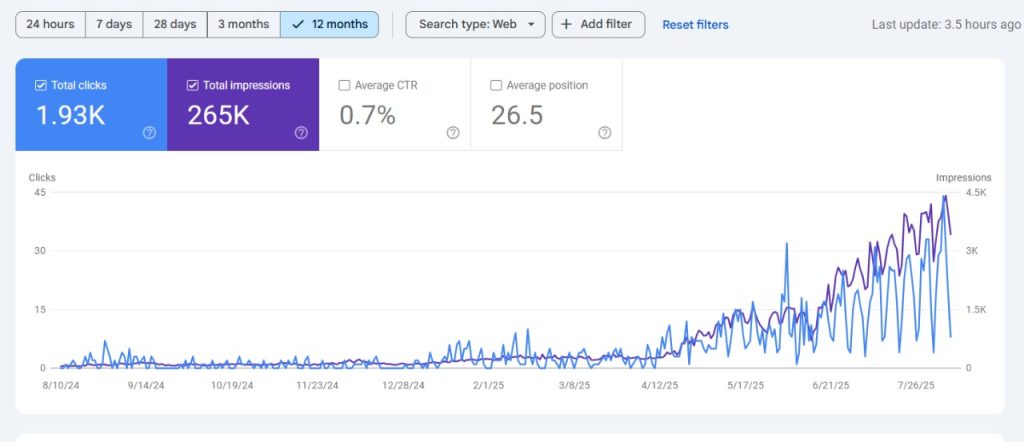Click checkmark icon on 12 months option
This screenshot has width=1024, height=442.
[297, 24]
